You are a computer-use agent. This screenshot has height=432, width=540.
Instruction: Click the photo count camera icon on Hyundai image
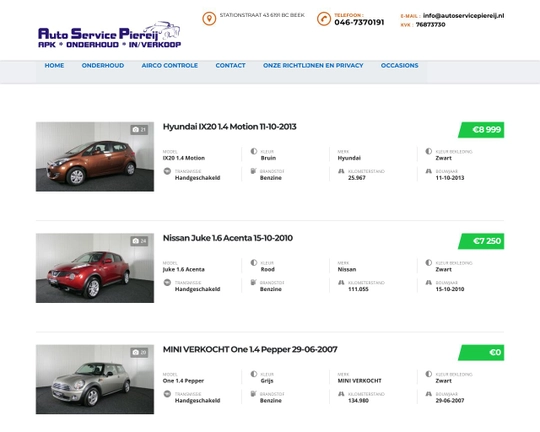point(136,130)
